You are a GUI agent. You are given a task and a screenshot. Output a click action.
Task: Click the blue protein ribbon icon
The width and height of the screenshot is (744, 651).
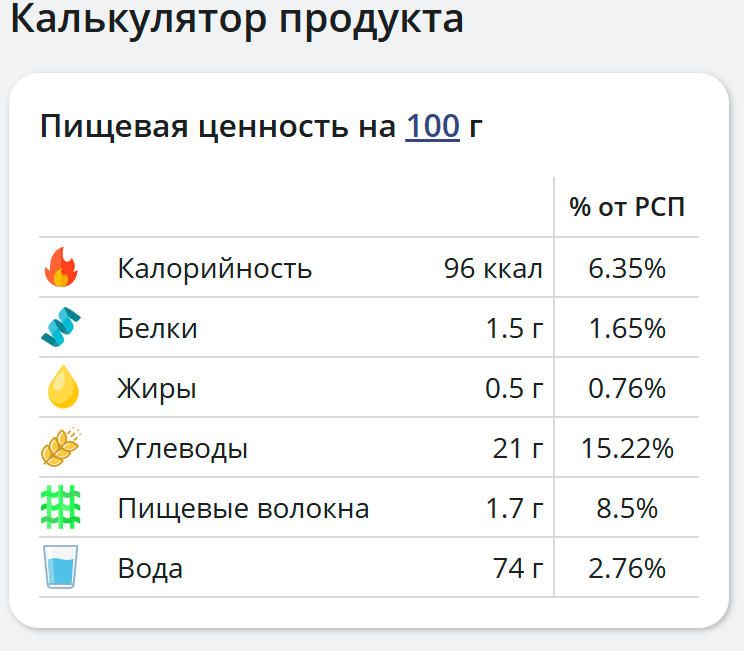61,327
